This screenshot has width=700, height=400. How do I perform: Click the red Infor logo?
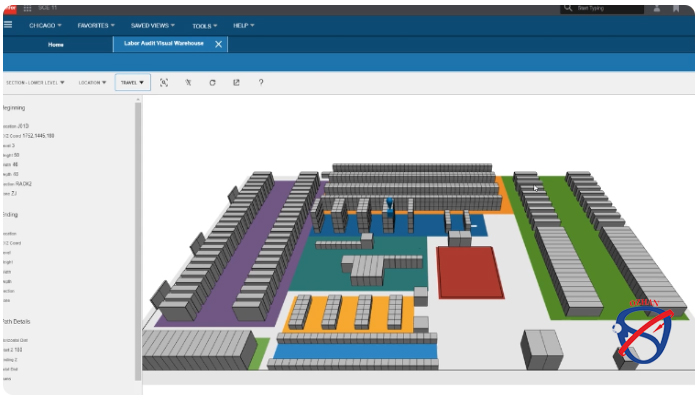click(x=10, y=8)
